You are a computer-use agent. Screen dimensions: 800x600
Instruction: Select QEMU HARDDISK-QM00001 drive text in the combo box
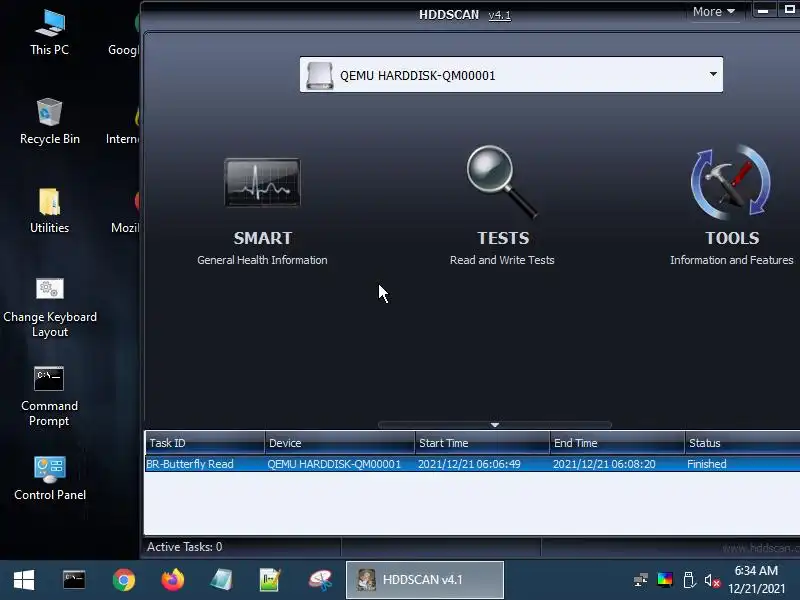(418, 76)
